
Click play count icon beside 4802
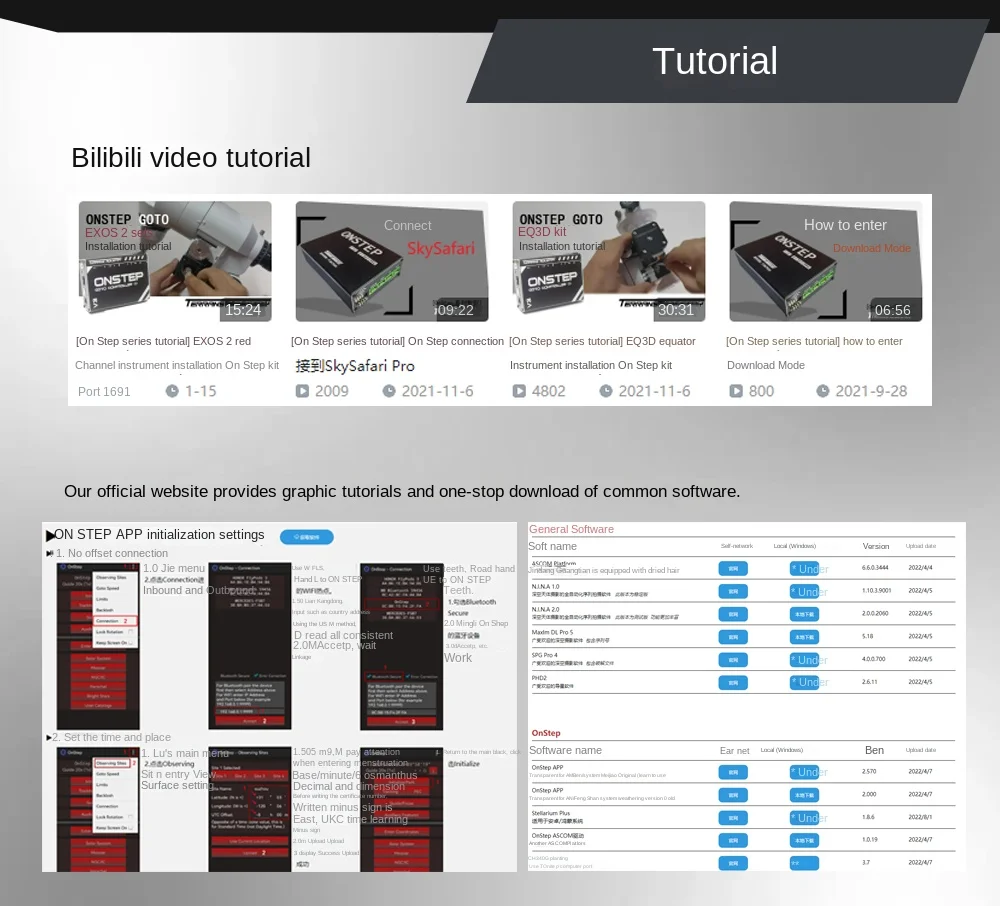click(518, 391)
